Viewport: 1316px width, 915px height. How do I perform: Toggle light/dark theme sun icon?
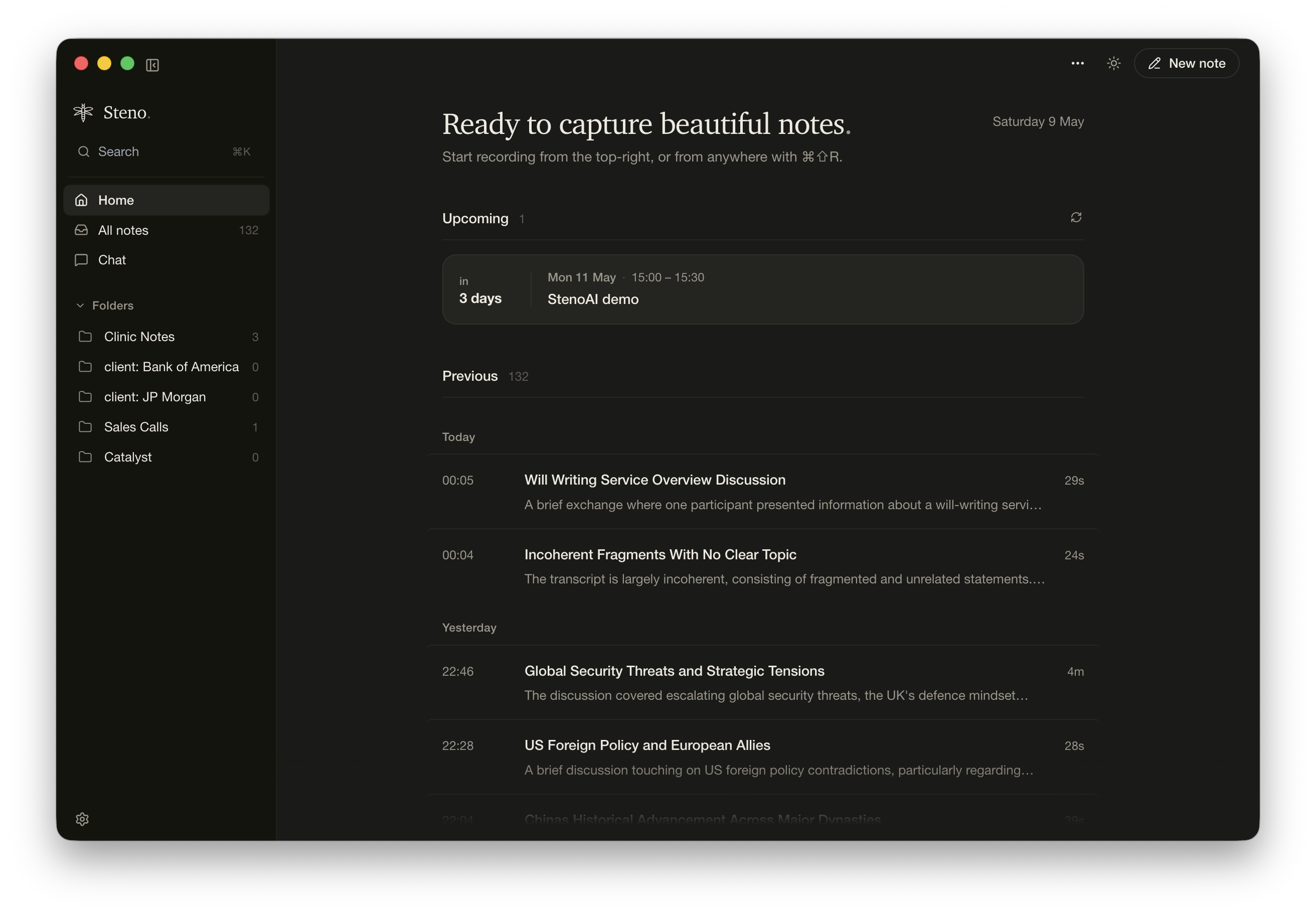point(1114,63)
